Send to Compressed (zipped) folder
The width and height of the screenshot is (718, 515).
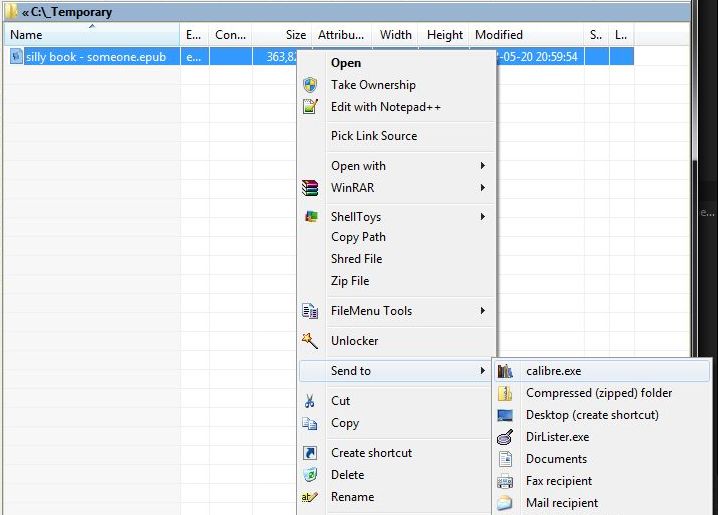(602, 393)
